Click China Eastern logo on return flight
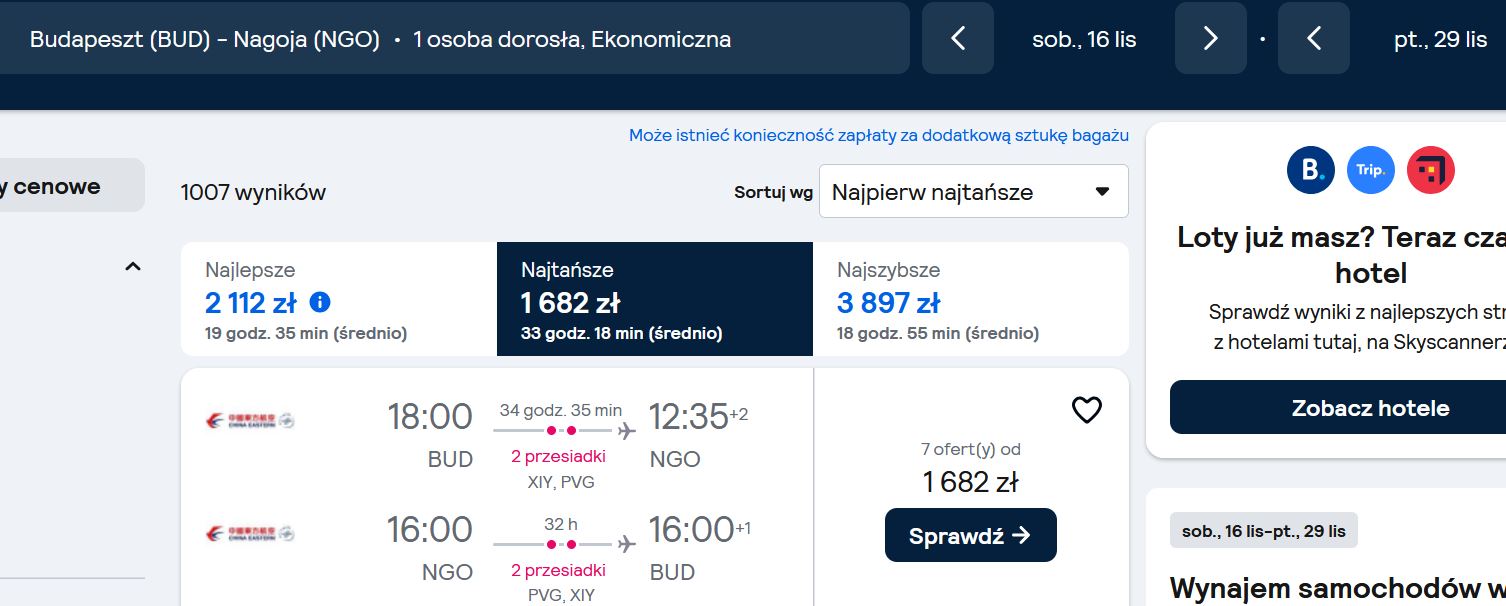 (250, 534)
